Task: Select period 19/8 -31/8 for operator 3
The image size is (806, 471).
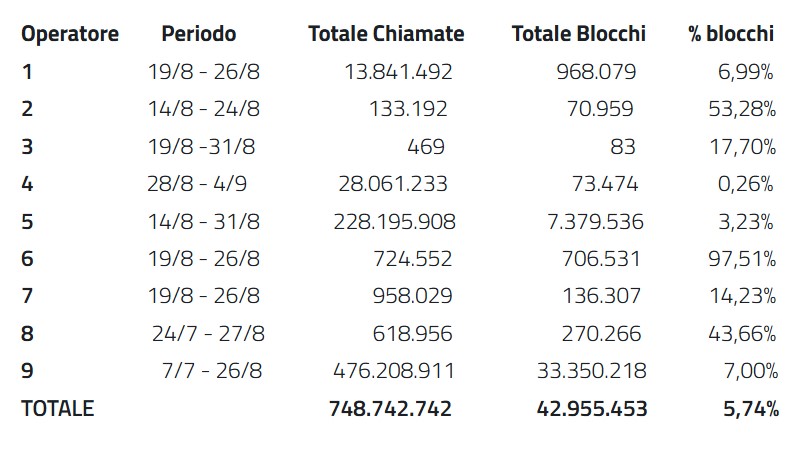Action: 201,146
